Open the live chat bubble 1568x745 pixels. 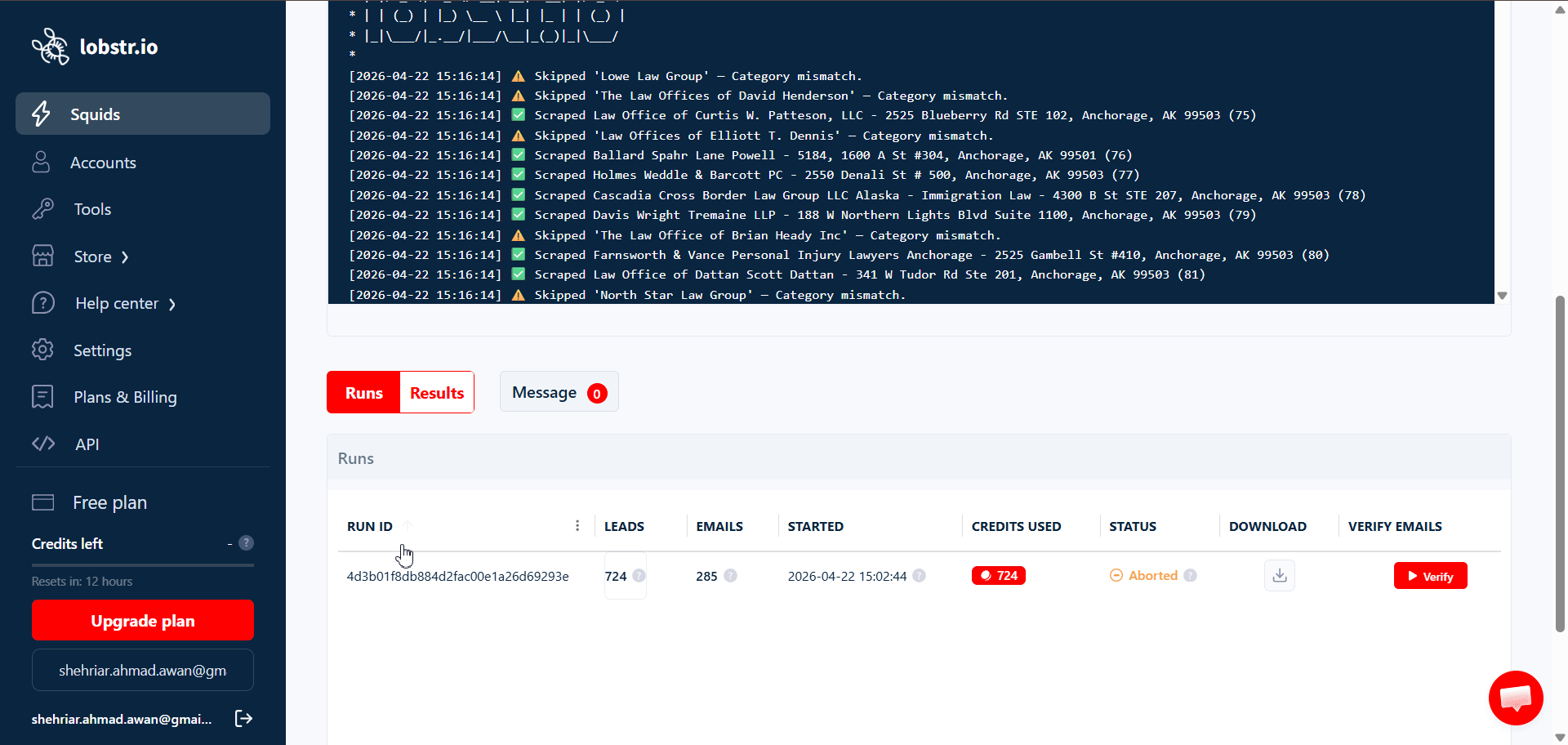(x=1515, y=698)
